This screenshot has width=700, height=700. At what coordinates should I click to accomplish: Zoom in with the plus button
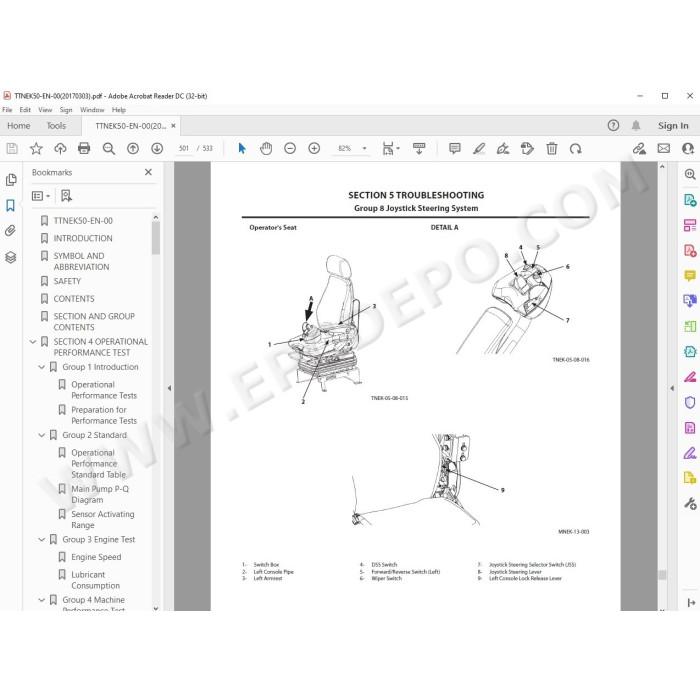pyautogui.click(x=314, y=148)
